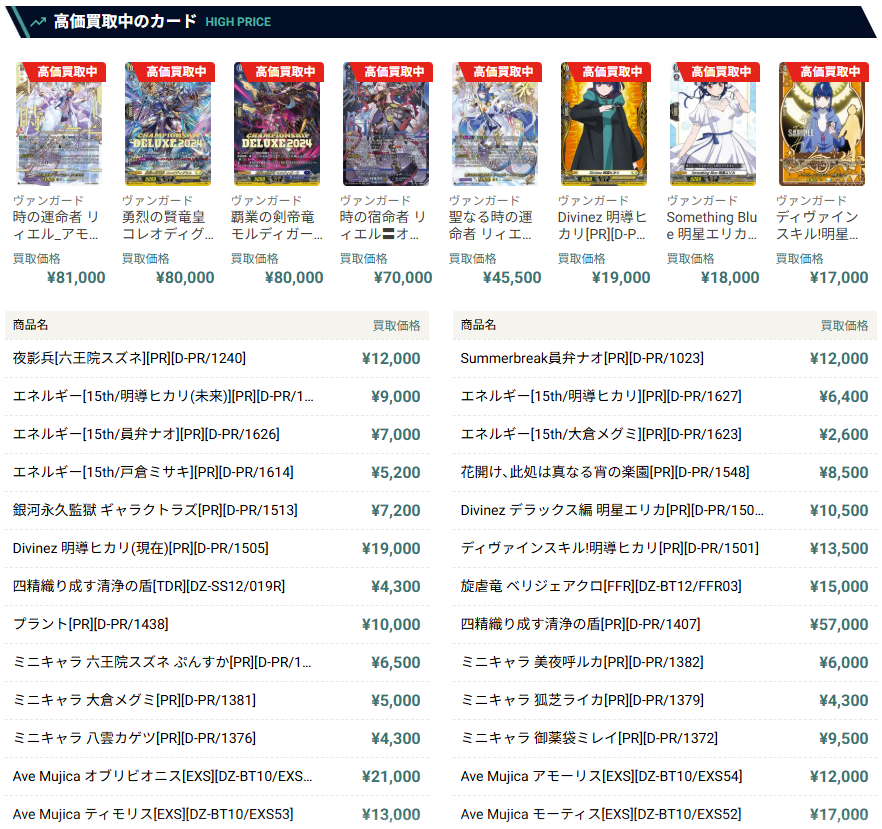Open the 覇業の剣帝竜 card thumbnail
This screenshot has width=882, height=829.
tap(277, 124)
